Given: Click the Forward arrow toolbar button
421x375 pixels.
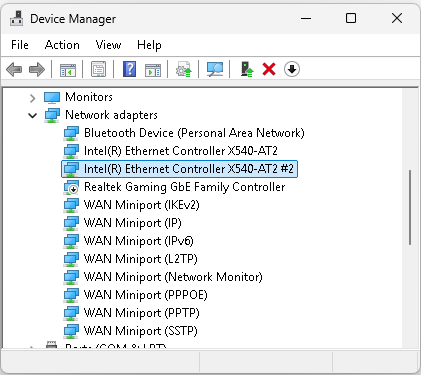Looking at the screenshot, I should coord(37,70).
